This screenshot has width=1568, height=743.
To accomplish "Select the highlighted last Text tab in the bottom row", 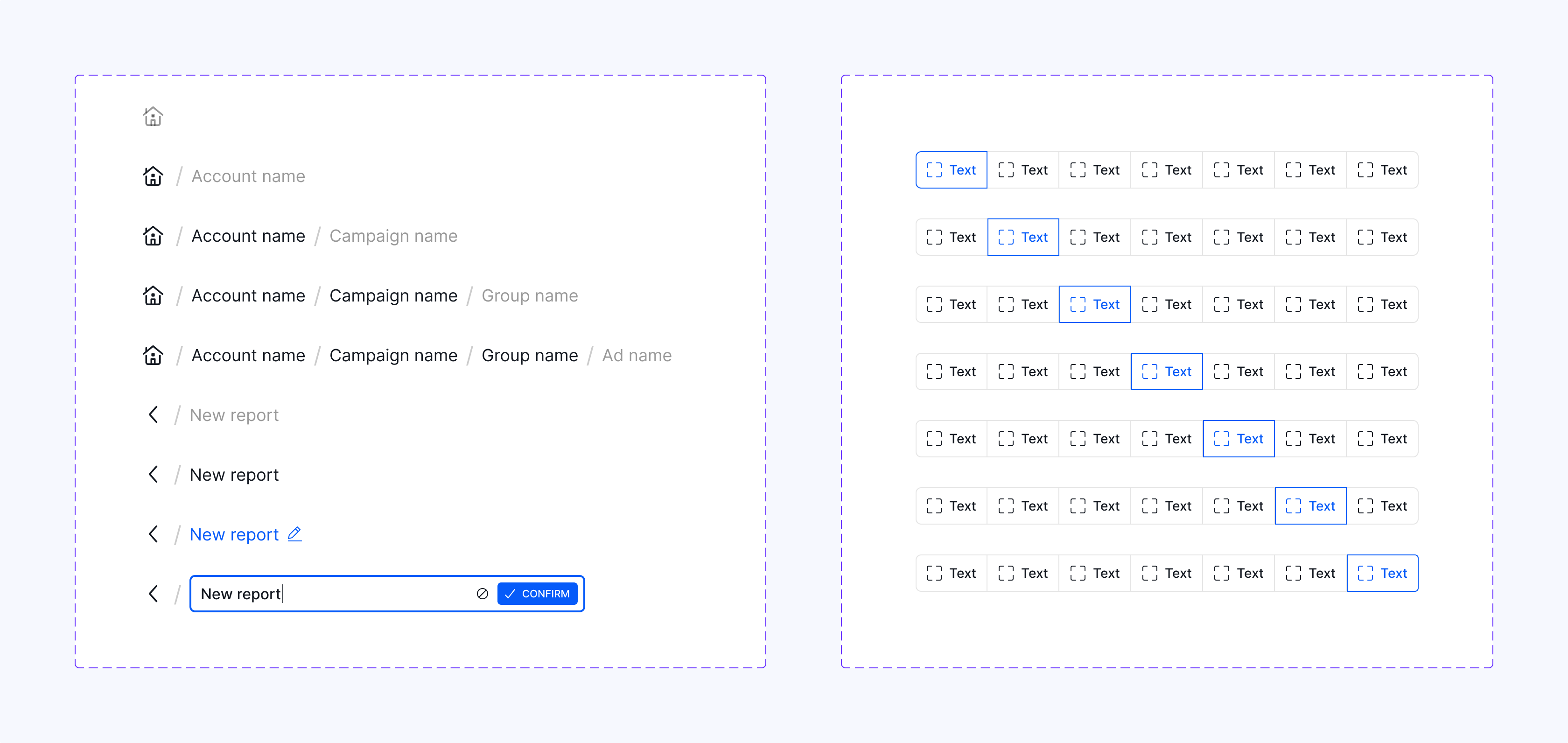I will pyautogui.click(x=1382, y=573).
